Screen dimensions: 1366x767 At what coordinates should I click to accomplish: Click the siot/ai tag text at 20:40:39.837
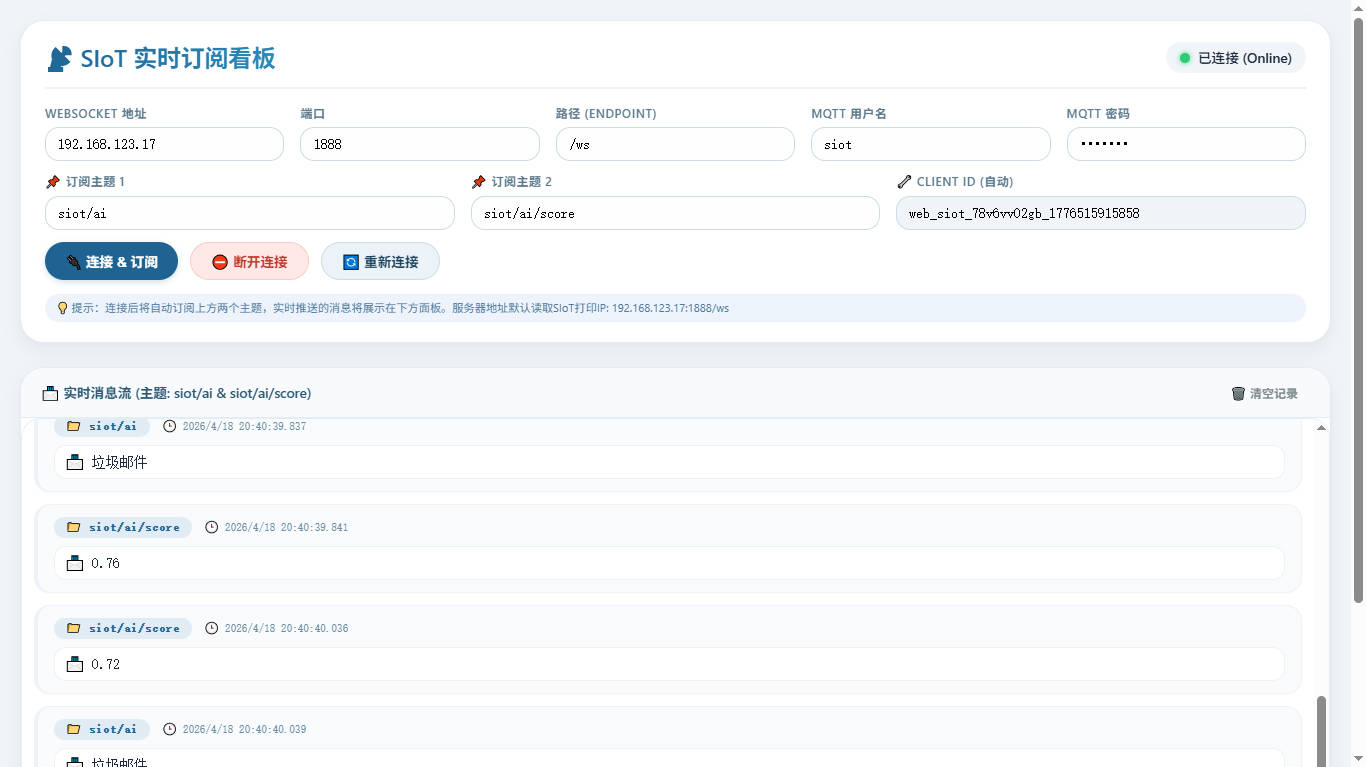pyautogui.click(x=113, y=426)
